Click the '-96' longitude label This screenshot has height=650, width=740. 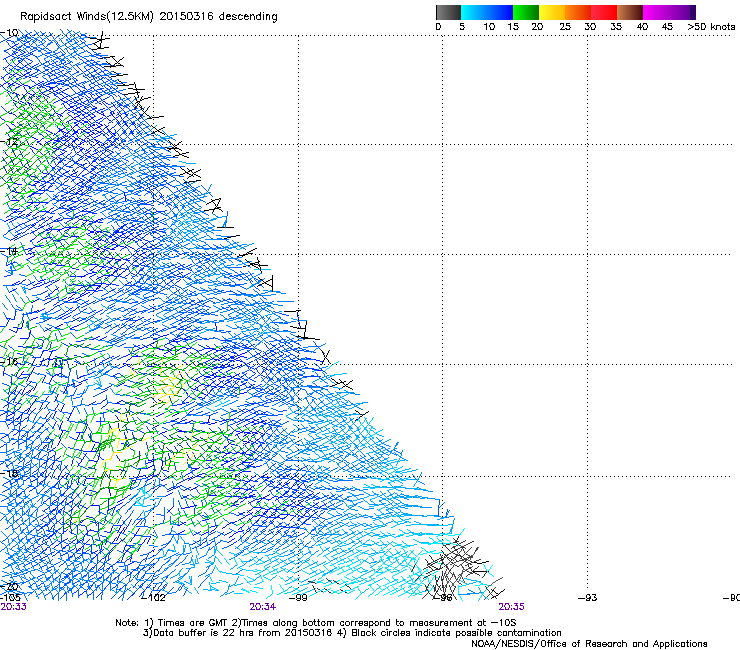click(443, 598)
